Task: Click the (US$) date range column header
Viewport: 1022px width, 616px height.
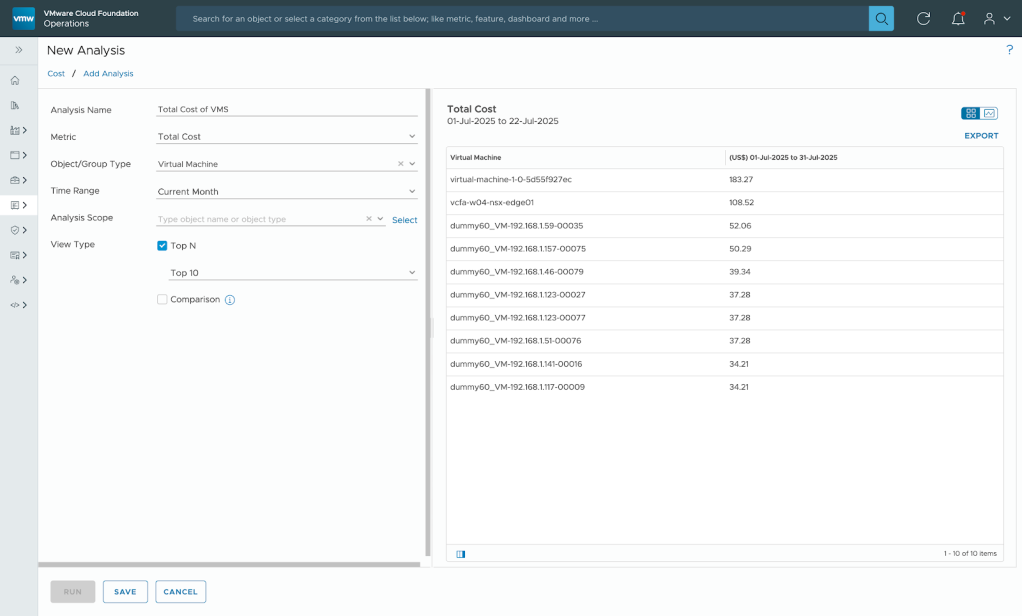Action: 864,157
